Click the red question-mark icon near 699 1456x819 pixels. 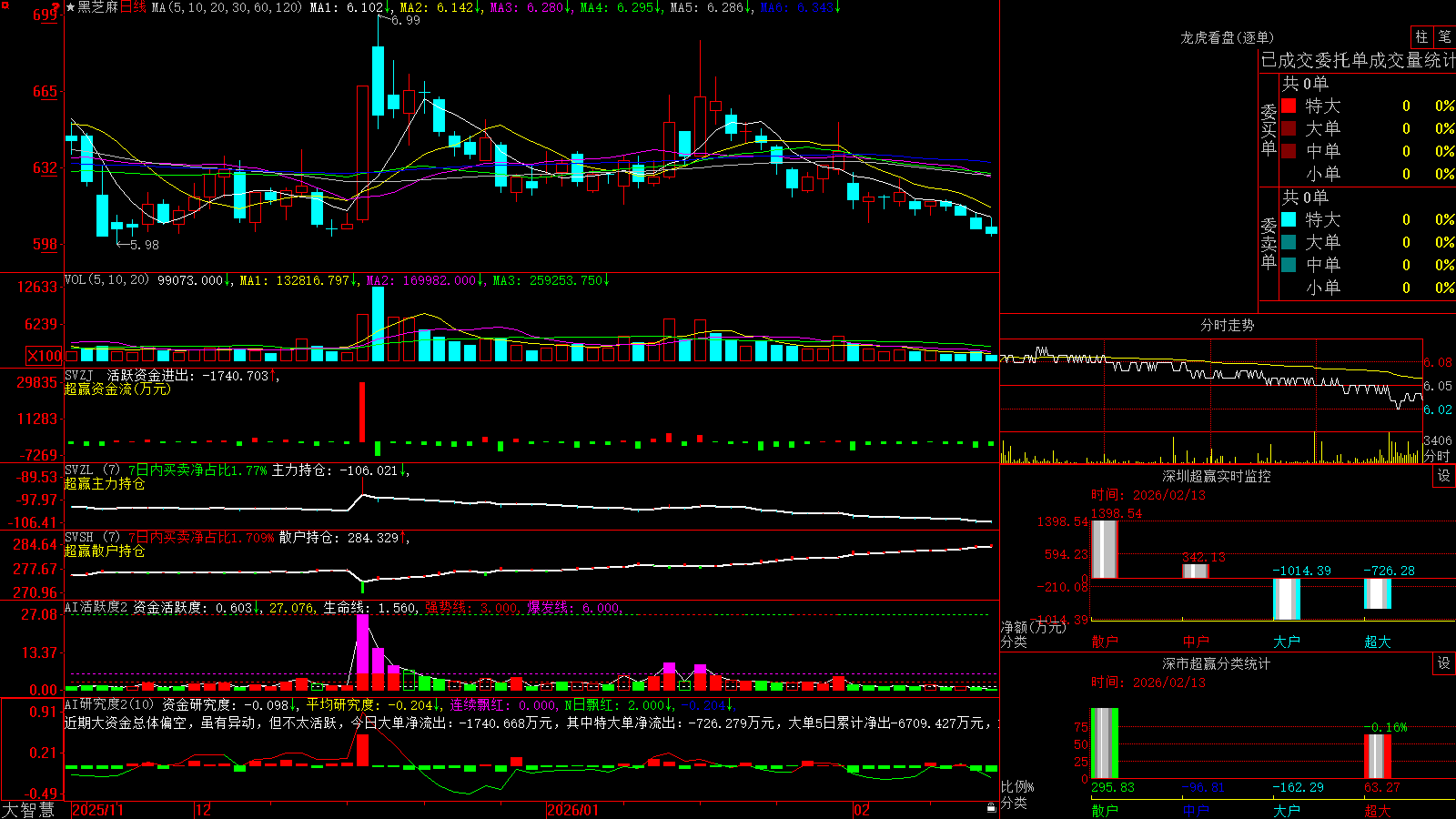tap(56, 6)
